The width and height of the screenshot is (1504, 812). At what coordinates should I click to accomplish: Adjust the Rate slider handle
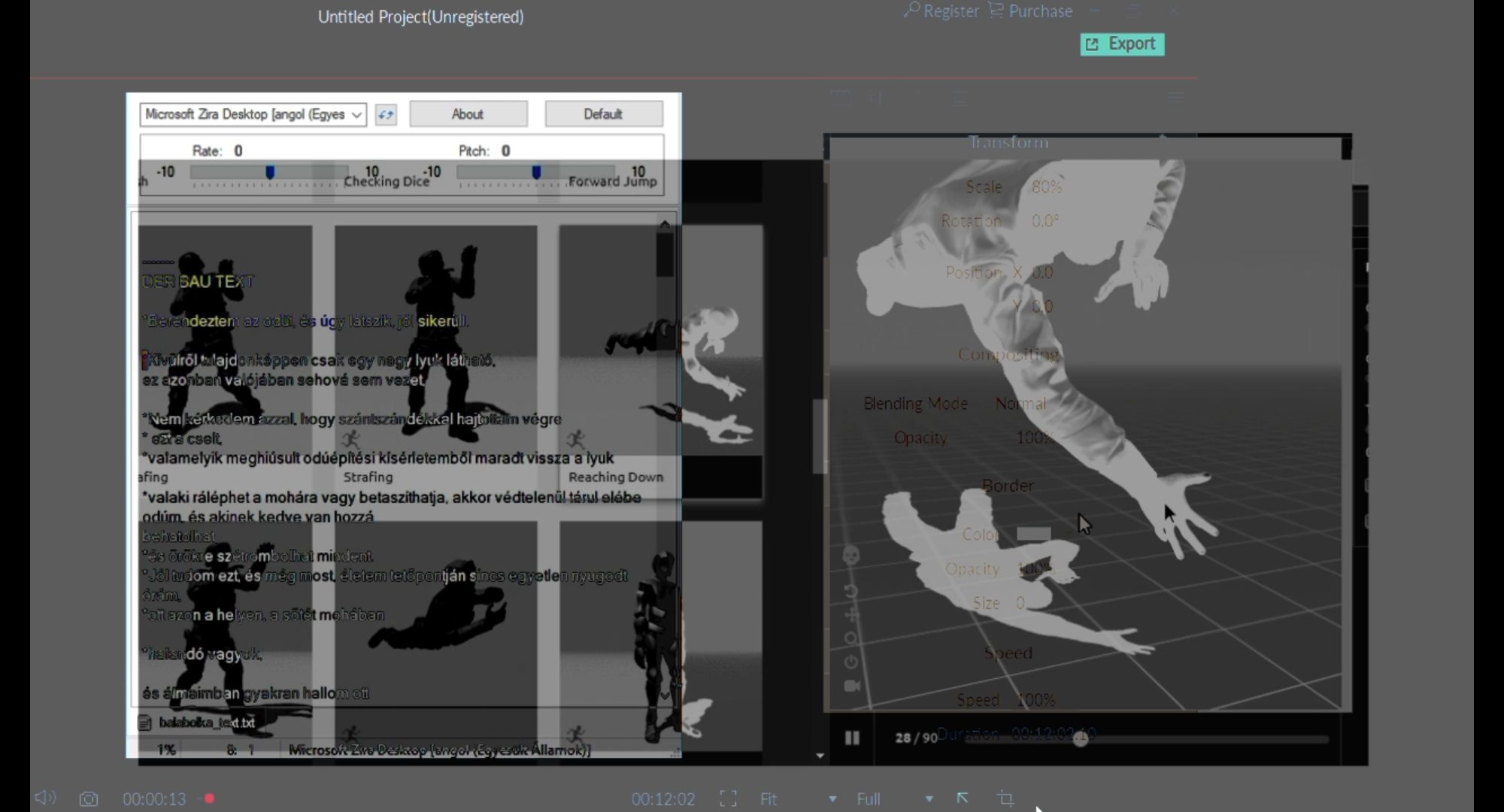270,172
